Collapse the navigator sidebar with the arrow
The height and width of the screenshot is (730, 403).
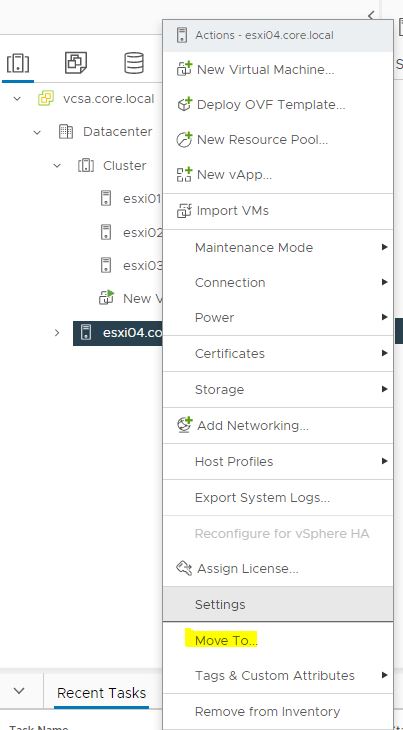[x=371, y=15]
